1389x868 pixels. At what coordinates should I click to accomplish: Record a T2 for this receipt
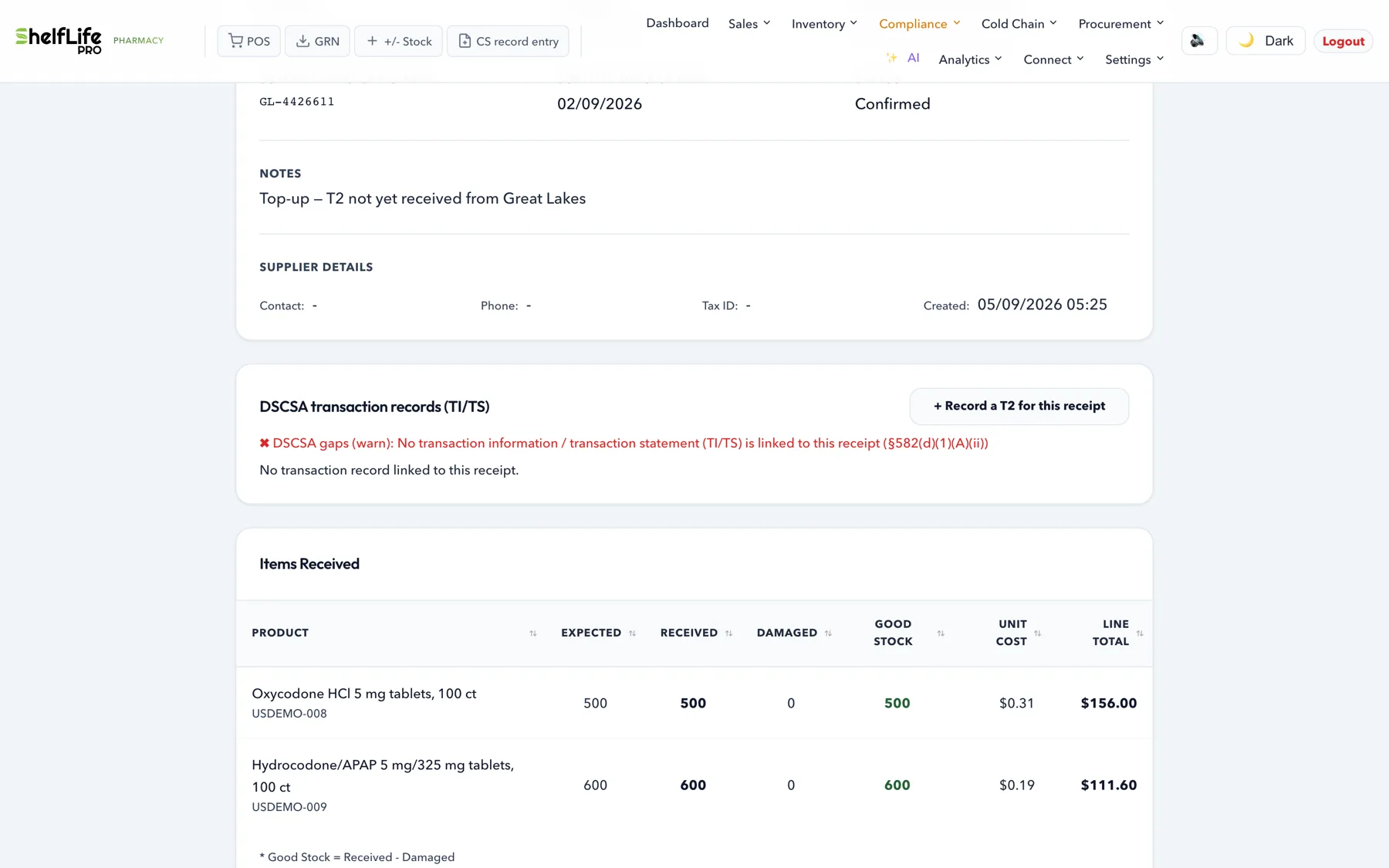[1019, 406]
